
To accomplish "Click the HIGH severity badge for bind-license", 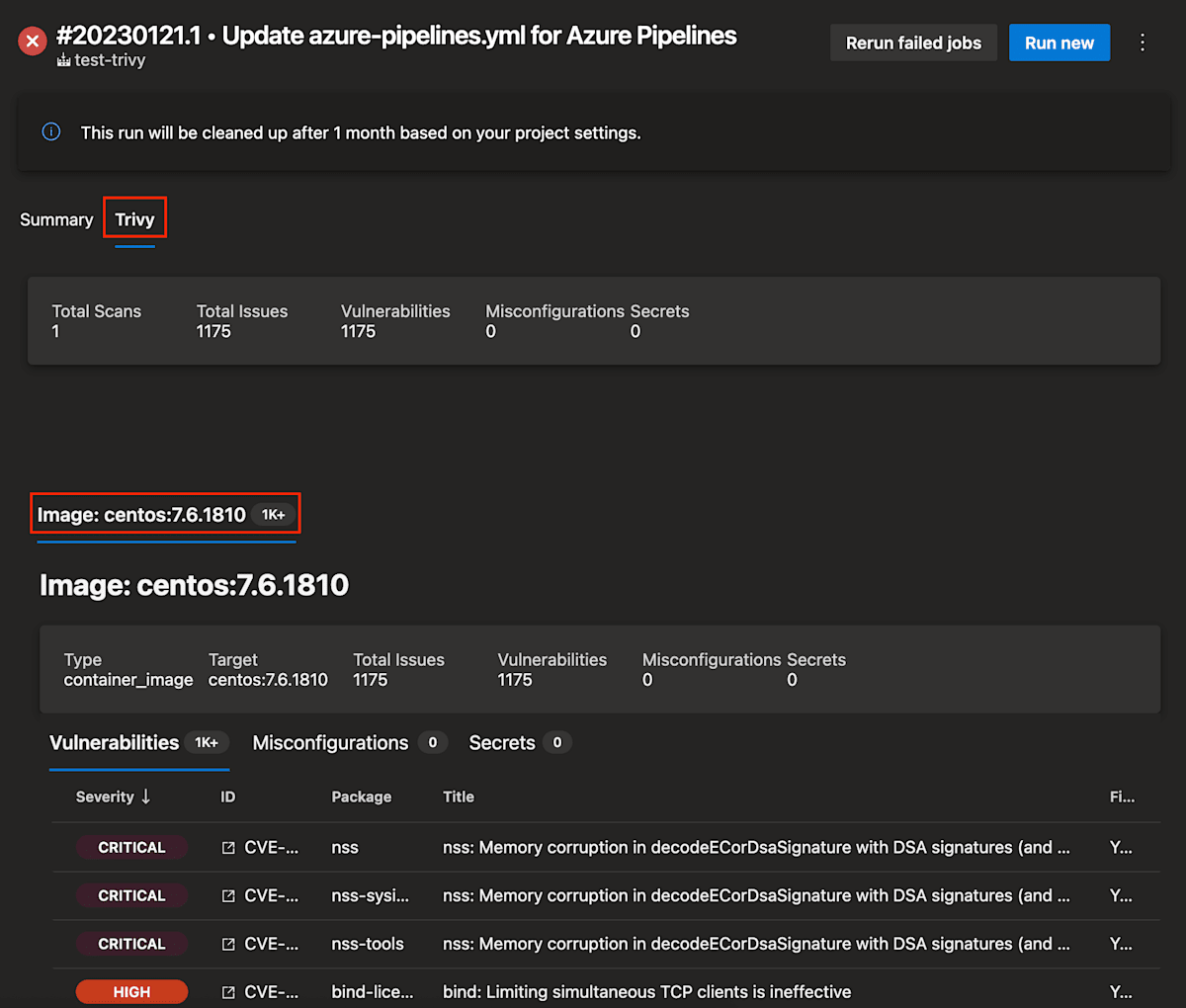I will point(131,992).
